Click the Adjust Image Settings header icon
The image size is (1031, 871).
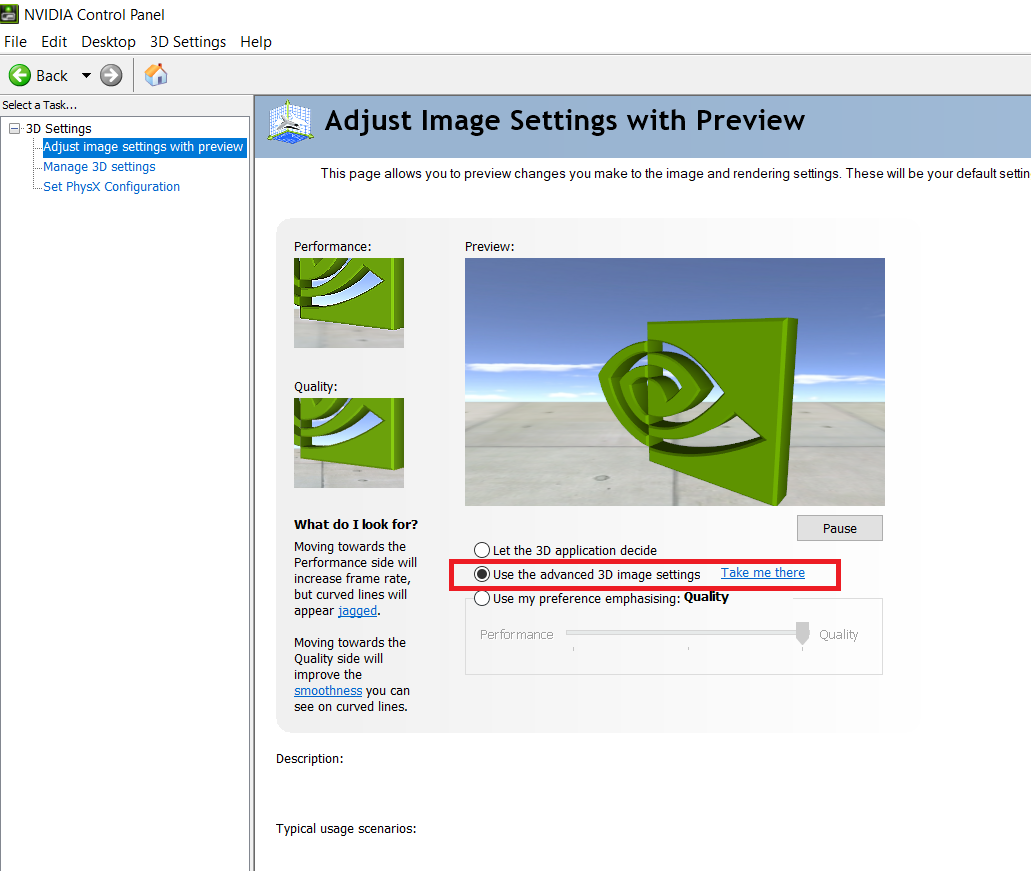click(x=290, y=122)
